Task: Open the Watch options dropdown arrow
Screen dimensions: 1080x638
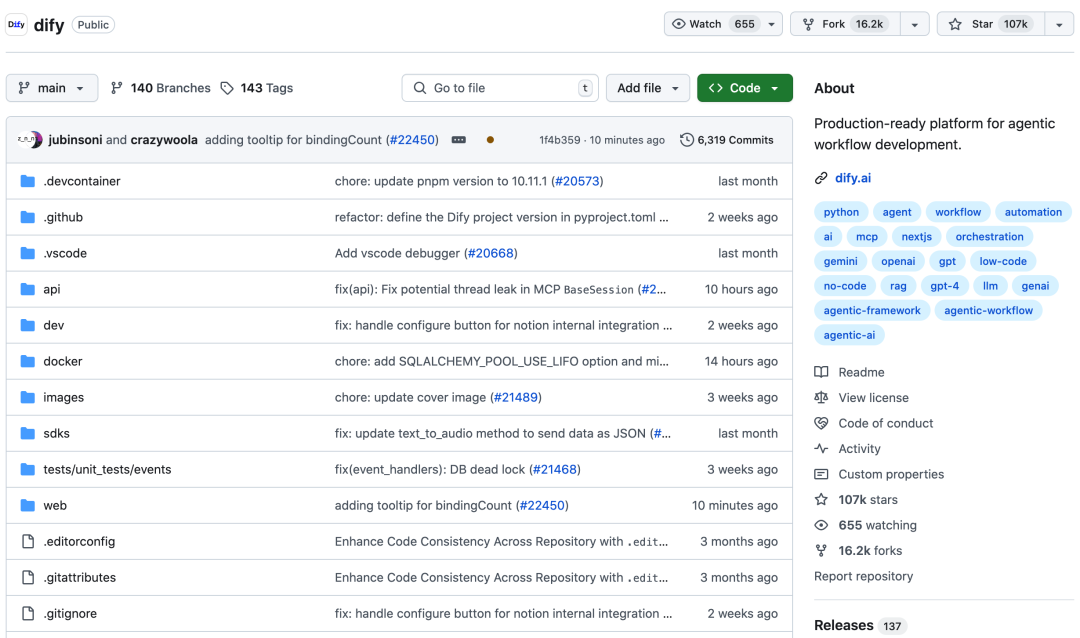Action: point(771,24)
